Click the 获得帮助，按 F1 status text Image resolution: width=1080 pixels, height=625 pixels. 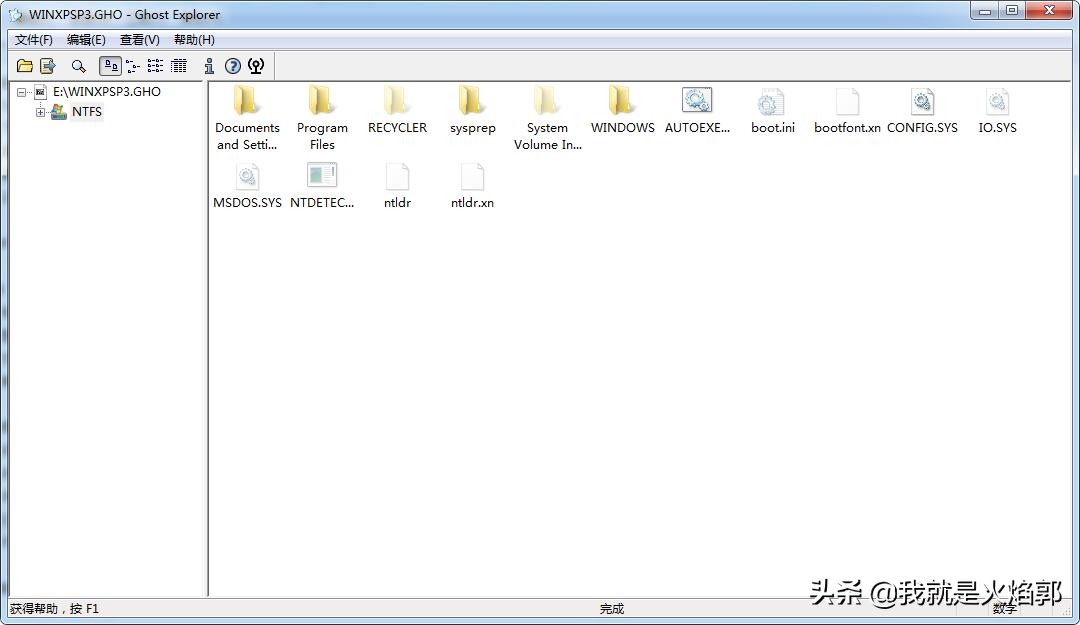tap(54, 608)
